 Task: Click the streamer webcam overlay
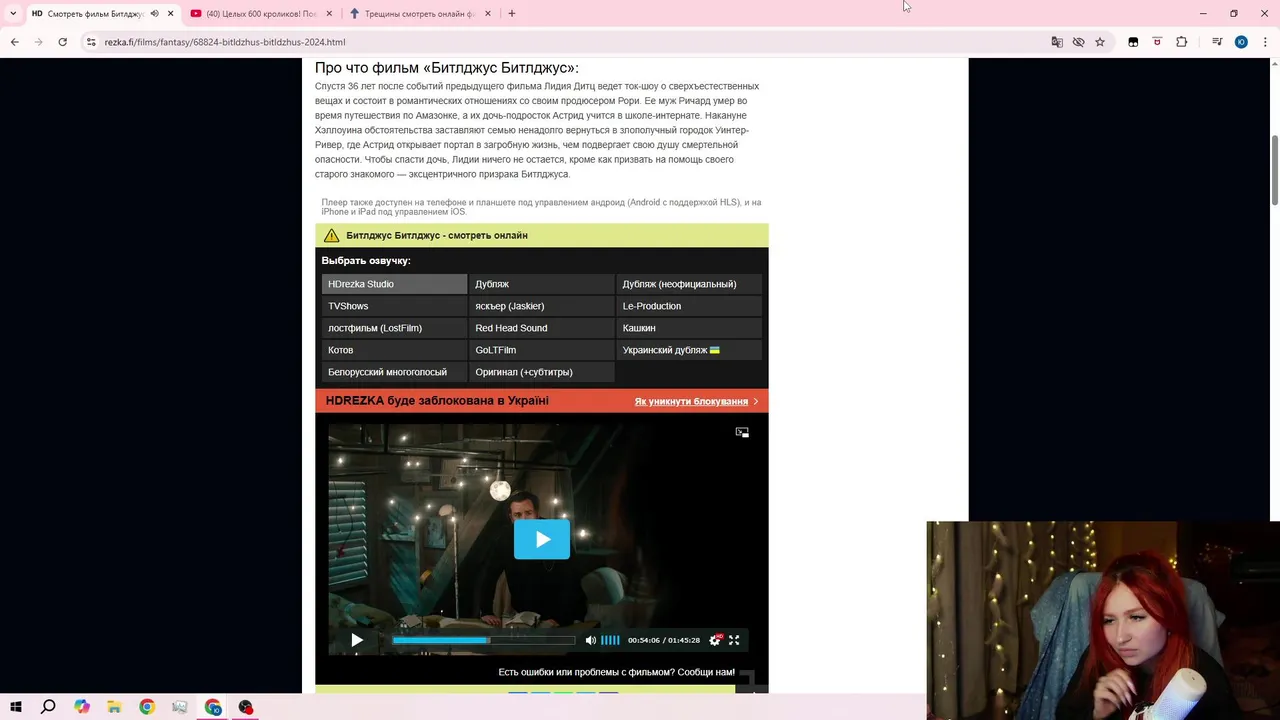(1103, 620)
